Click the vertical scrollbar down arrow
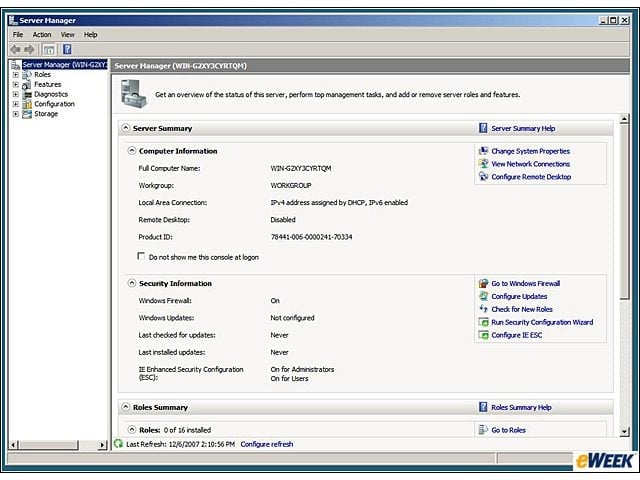Screen dimensions: 640x480 (624, 431)
